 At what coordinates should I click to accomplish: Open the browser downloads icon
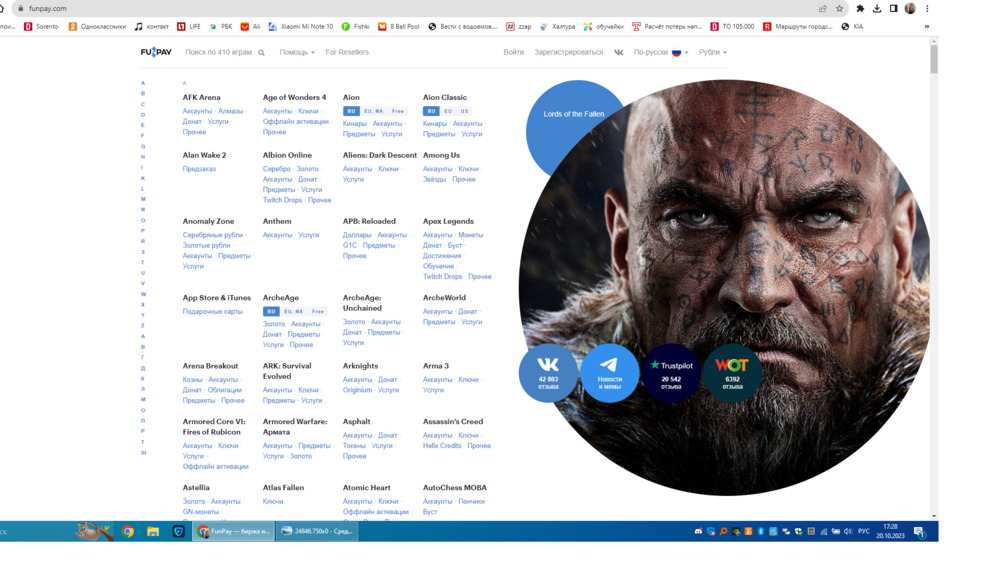(x=877, y=8)
